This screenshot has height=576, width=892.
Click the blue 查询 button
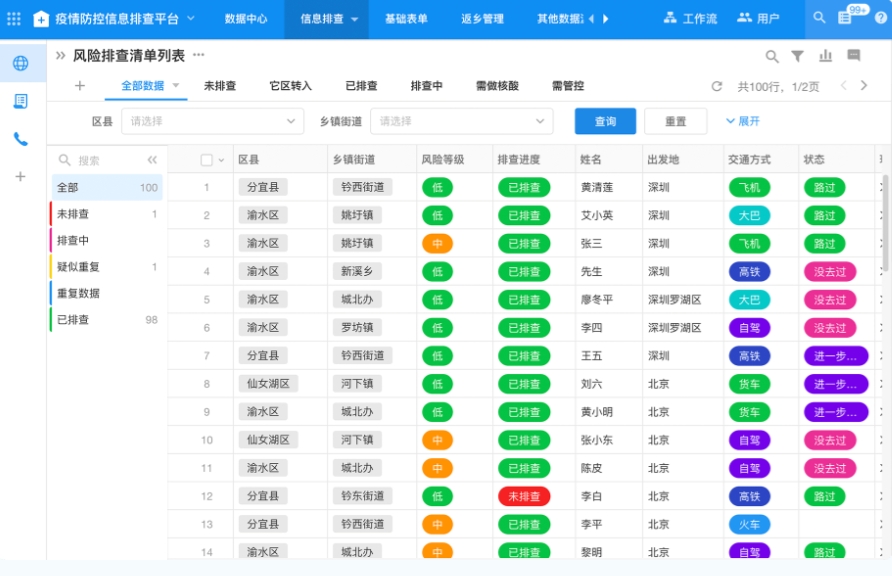click(x=605, y=121)
